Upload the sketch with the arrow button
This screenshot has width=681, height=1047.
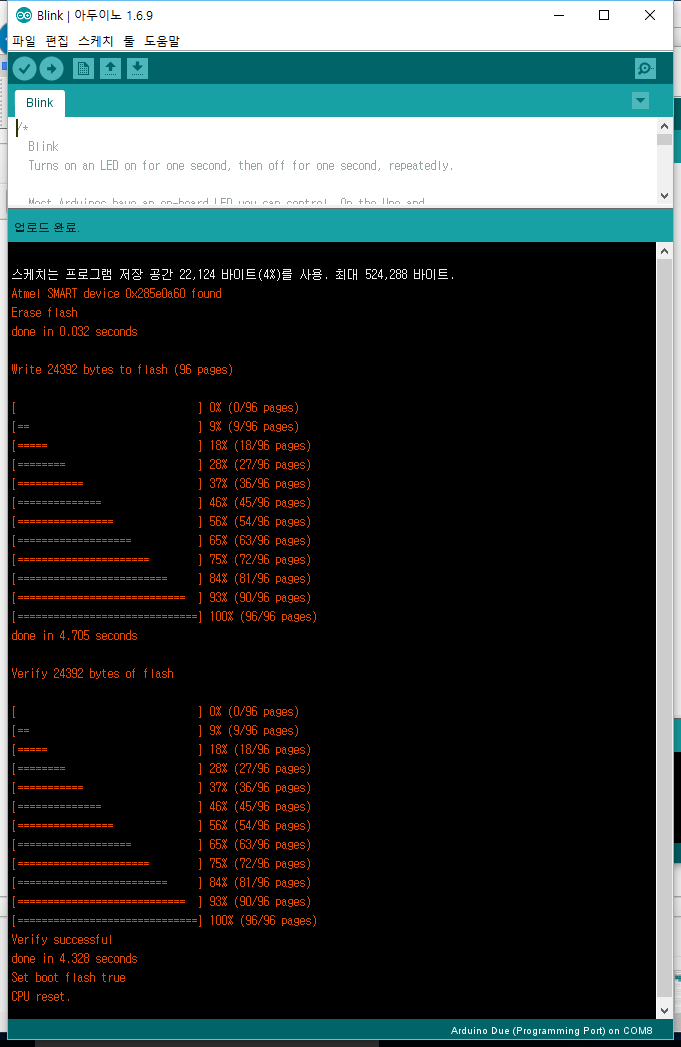[x=51, y=68]
